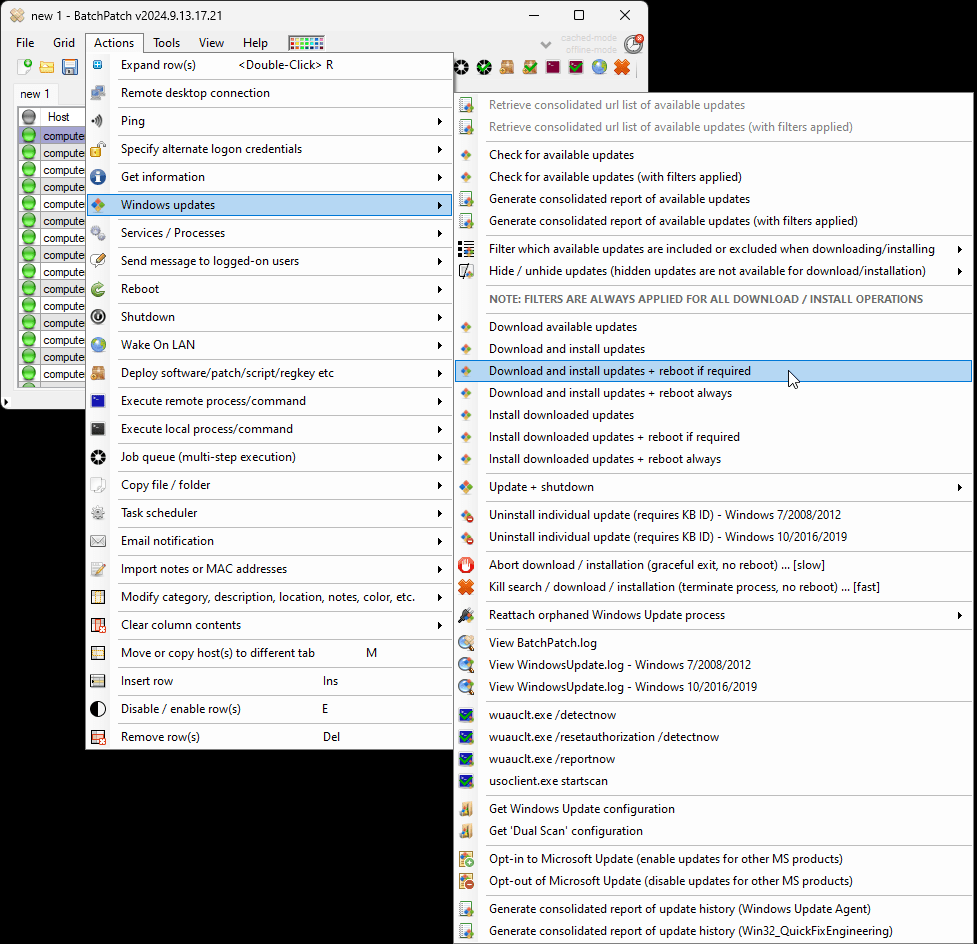Expand the Wake On LAN submenu arrow
The height and width of the screenshot is (944, 977).
coord(440,346)
